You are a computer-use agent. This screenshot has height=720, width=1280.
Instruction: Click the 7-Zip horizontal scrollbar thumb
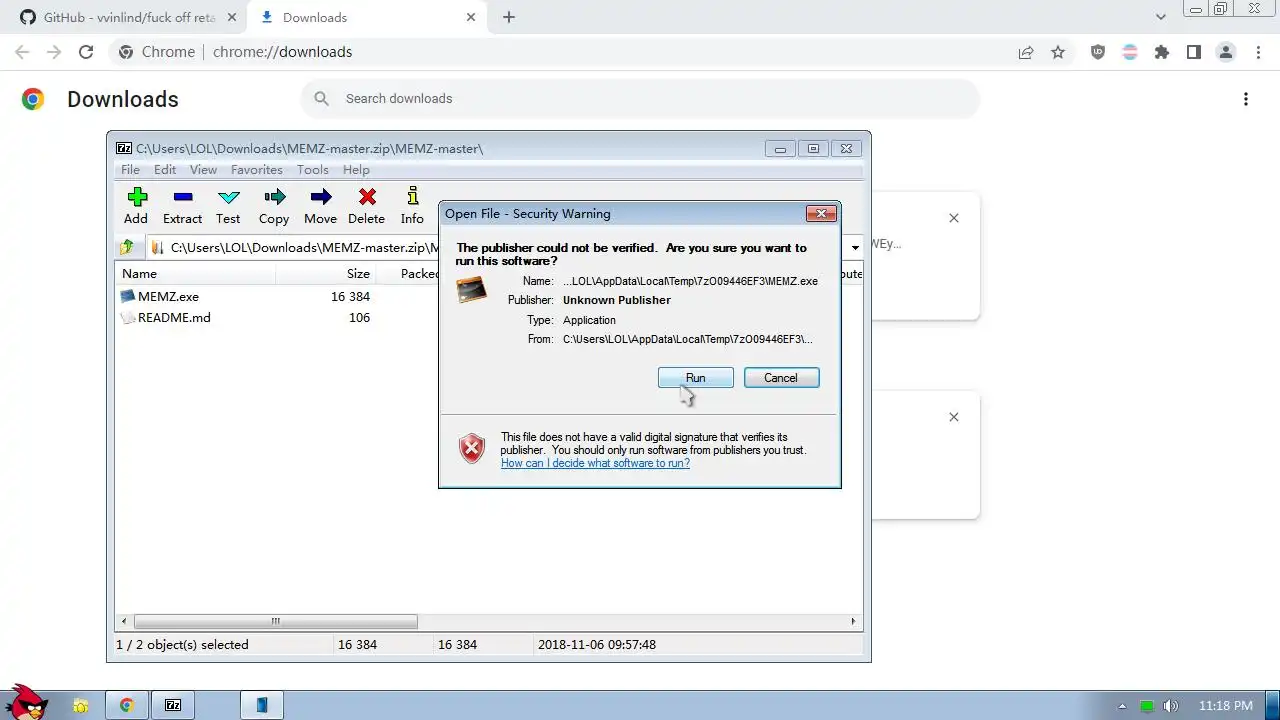point(275,621)
